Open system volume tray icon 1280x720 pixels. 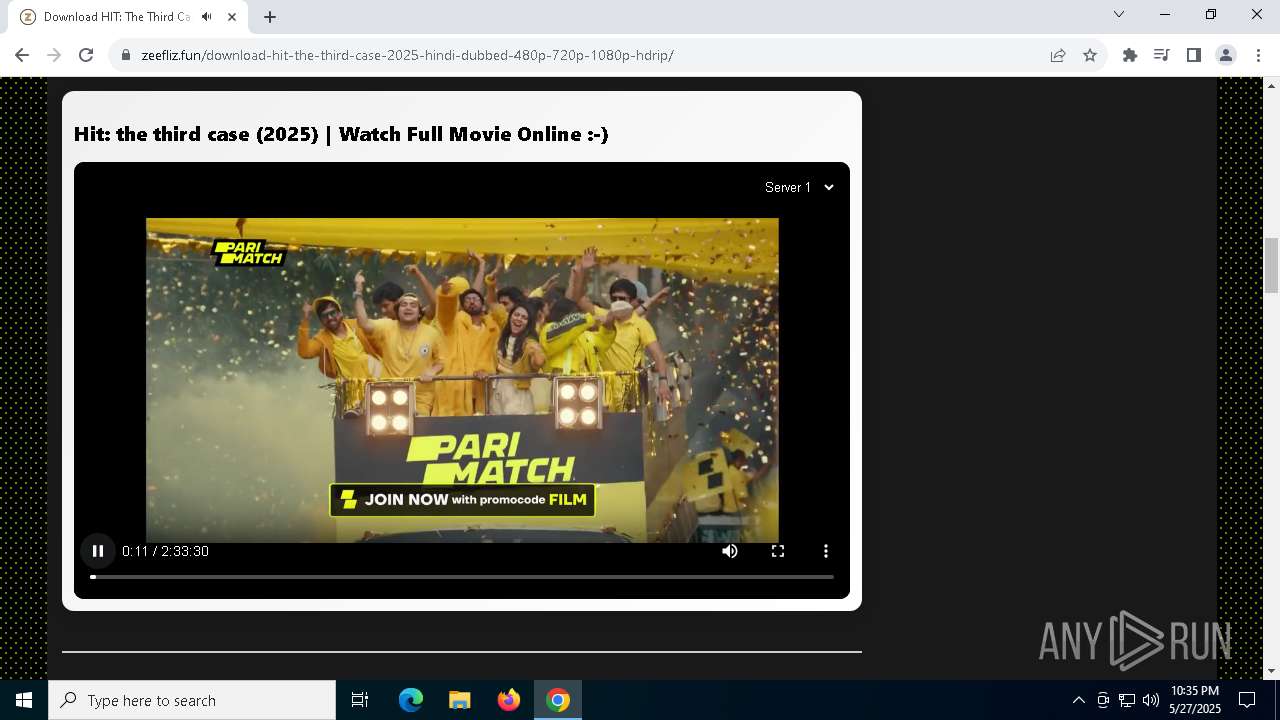click(1151, 700)
